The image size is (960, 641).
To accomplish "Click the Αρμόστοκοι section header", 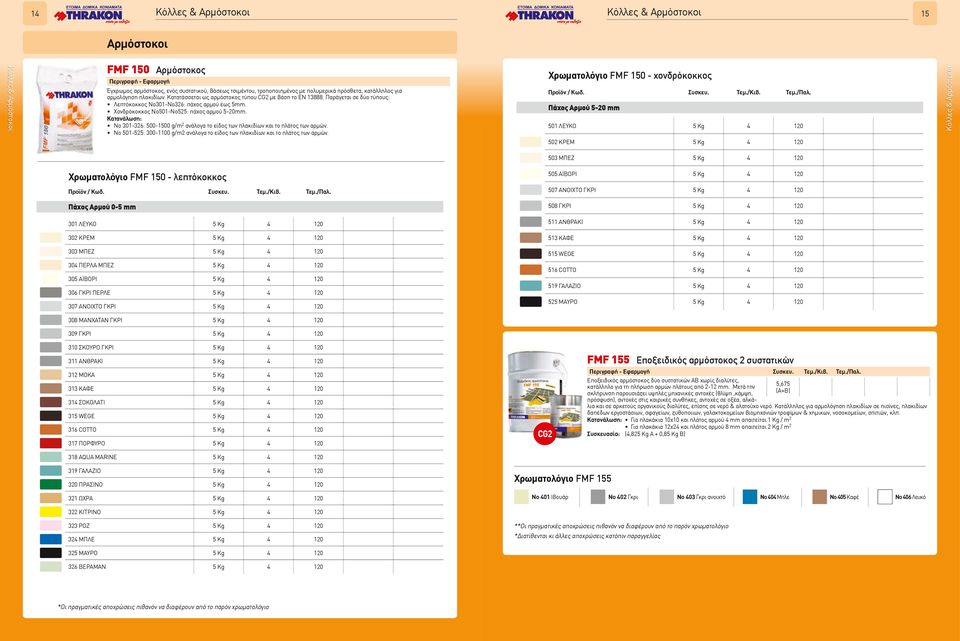I will (x=240, y=43).
